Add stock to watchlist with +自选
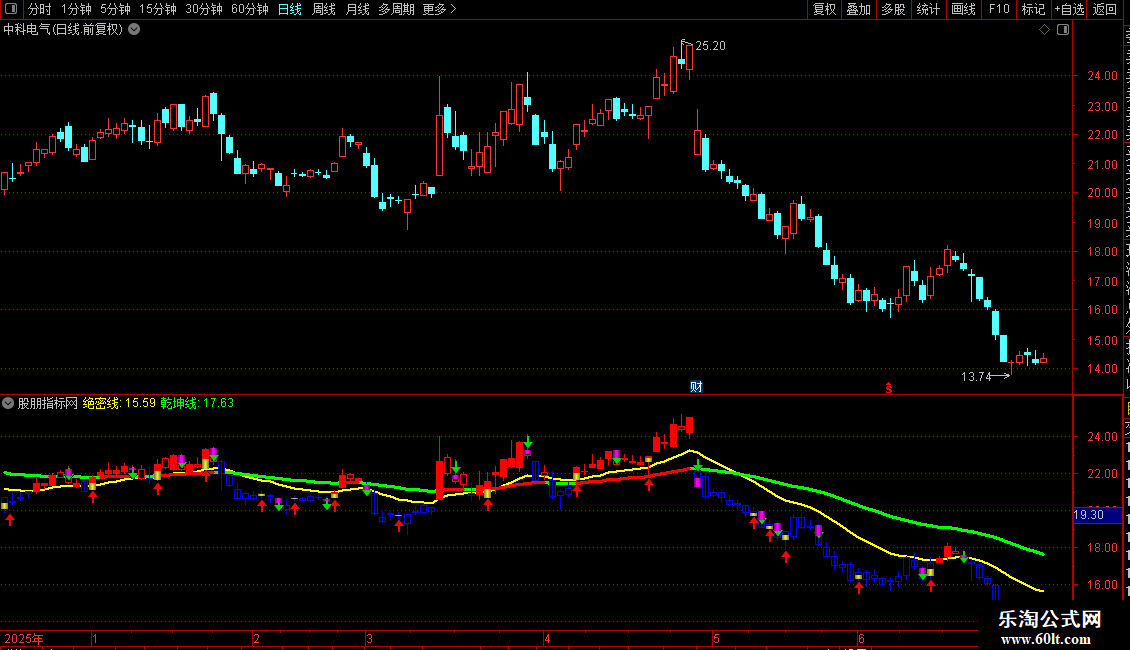Screen dimensions: 1130x650 [x=1069, y=9]
